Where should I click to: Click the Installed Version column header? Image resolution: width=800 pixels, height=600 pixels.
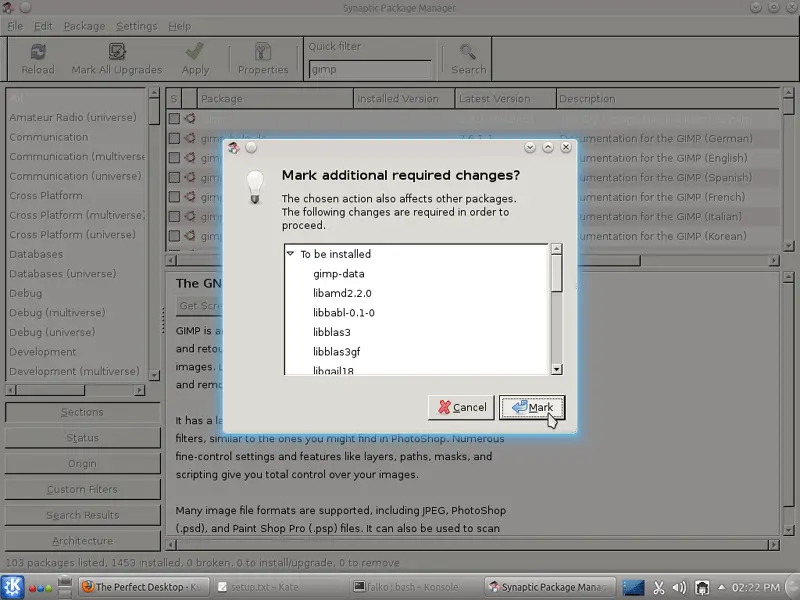(x=404, y=98)
